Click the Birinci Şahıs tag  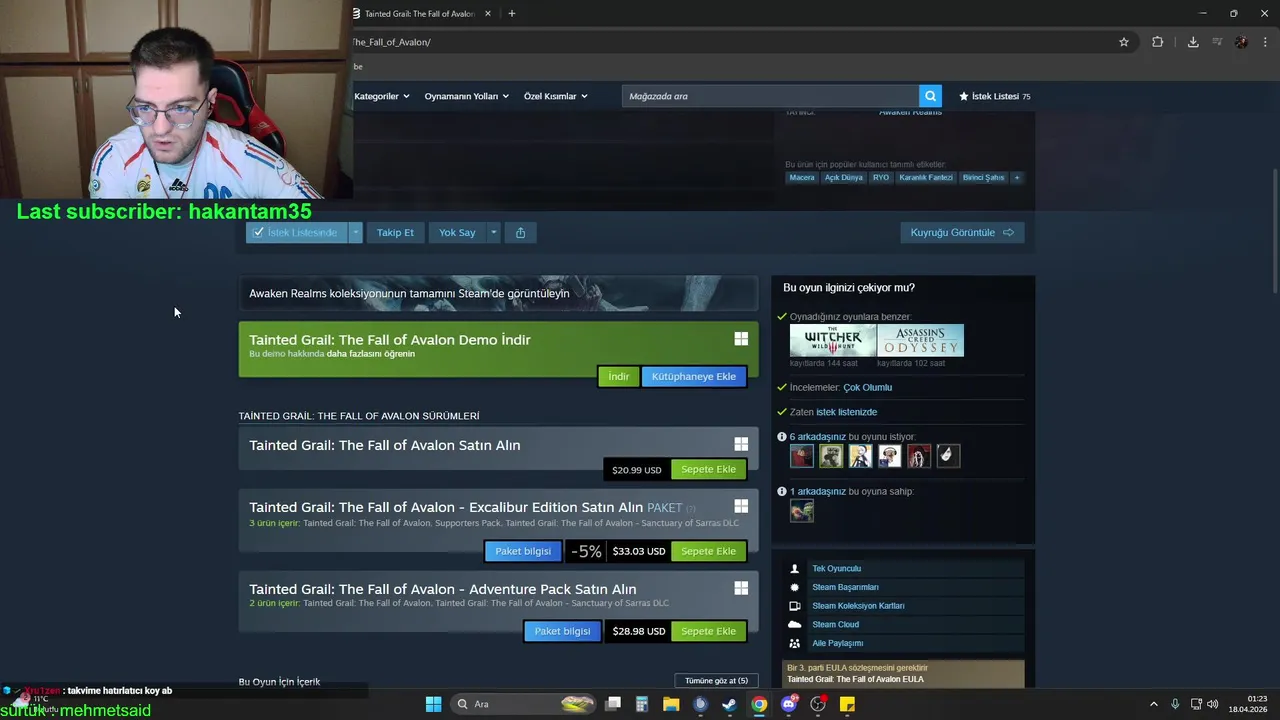click(983, 177)
